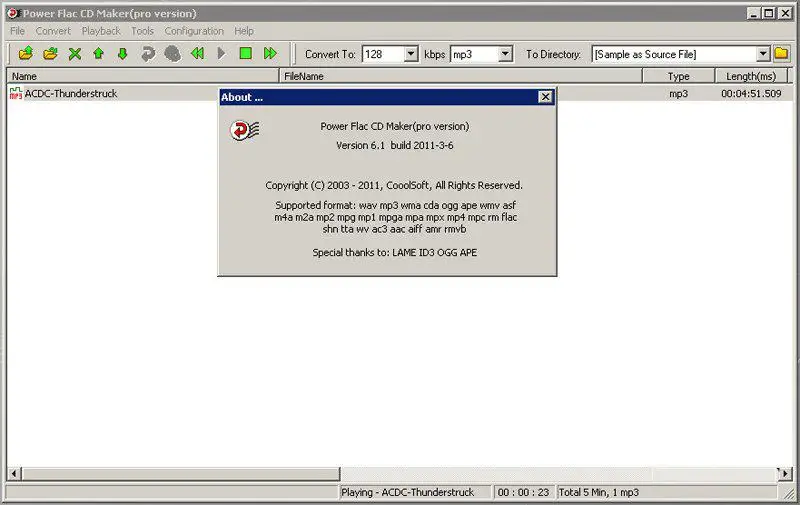
Task: Click the mp3 type cell in the file row
Action: (679, 94)
